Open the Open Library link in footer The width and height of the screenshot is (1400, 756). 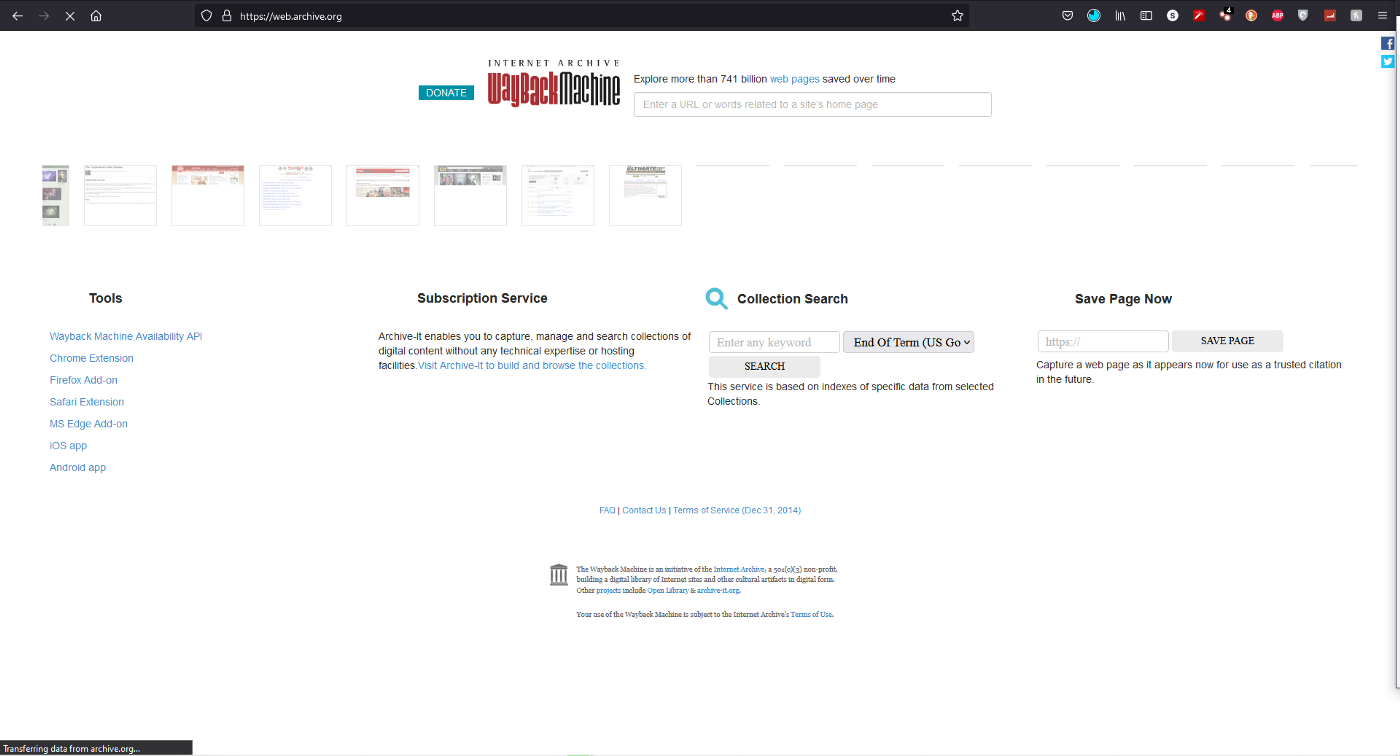tap(668, 591)
